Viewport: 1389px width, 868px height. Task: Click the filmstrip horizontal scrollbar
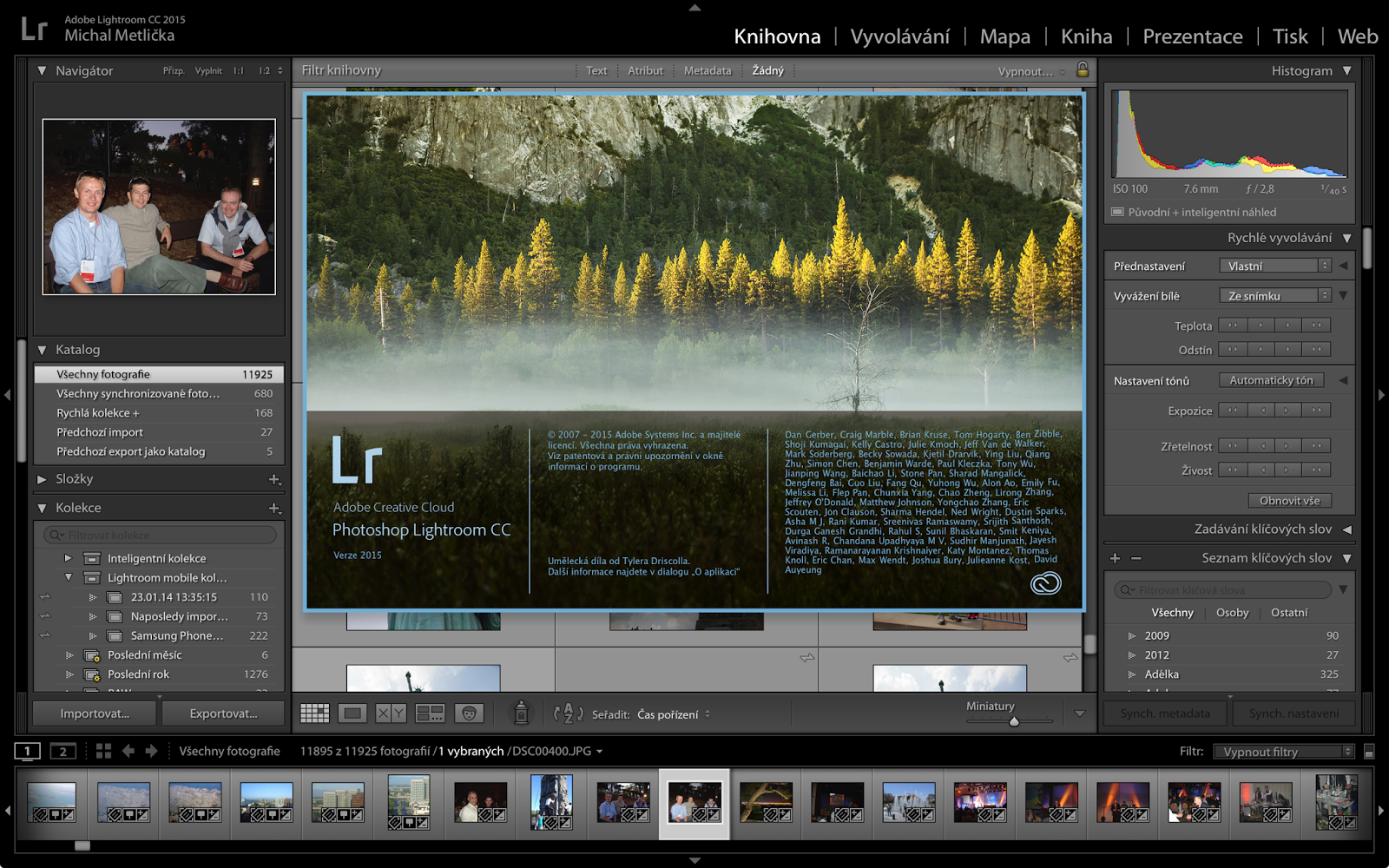82,845
